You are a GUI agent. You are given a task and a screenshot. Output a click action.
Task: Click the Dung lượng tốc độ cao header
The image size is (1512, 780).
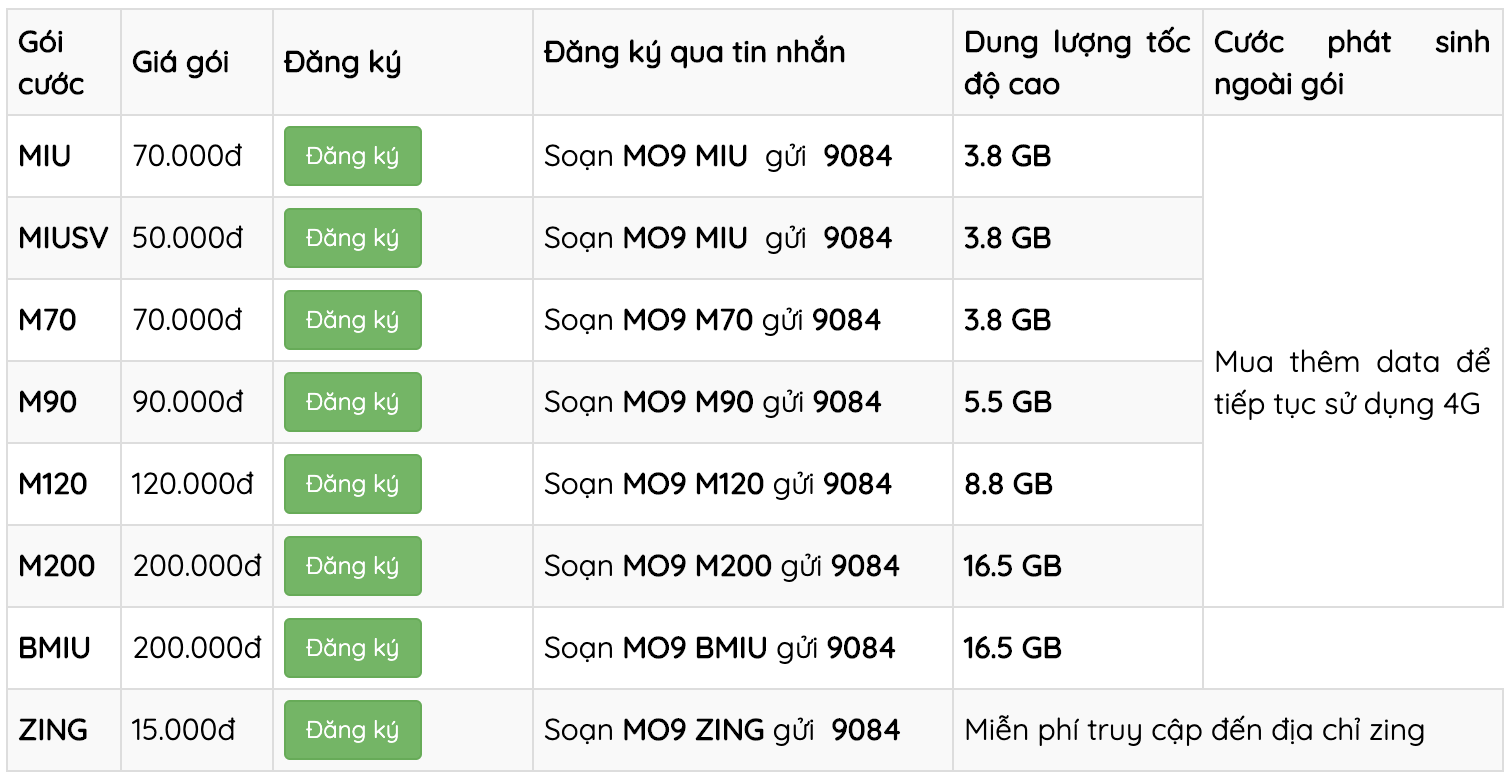[x=1078, y=62]
